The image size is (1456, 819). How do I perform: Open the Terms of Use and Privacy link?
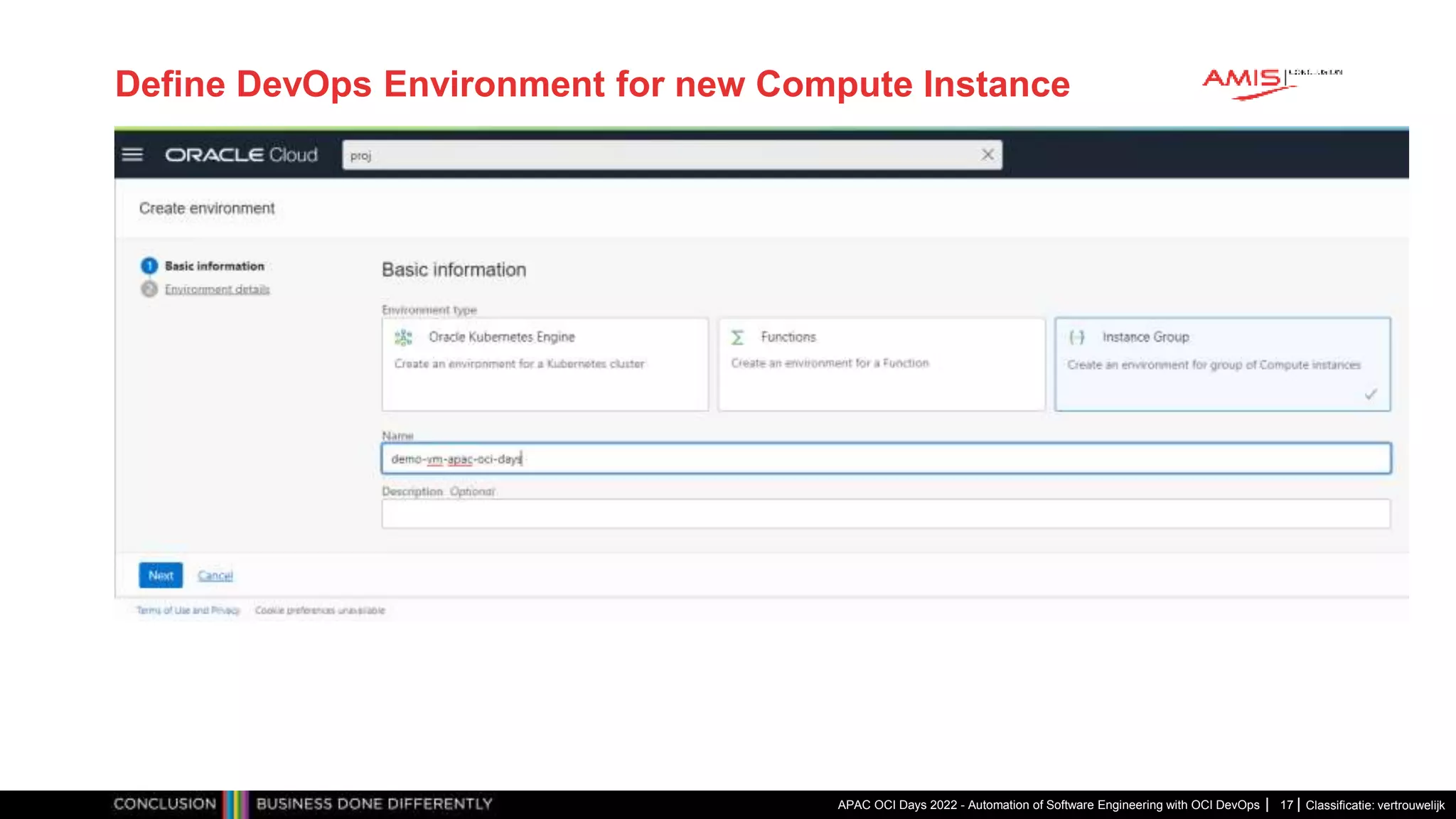click(188, 610)
